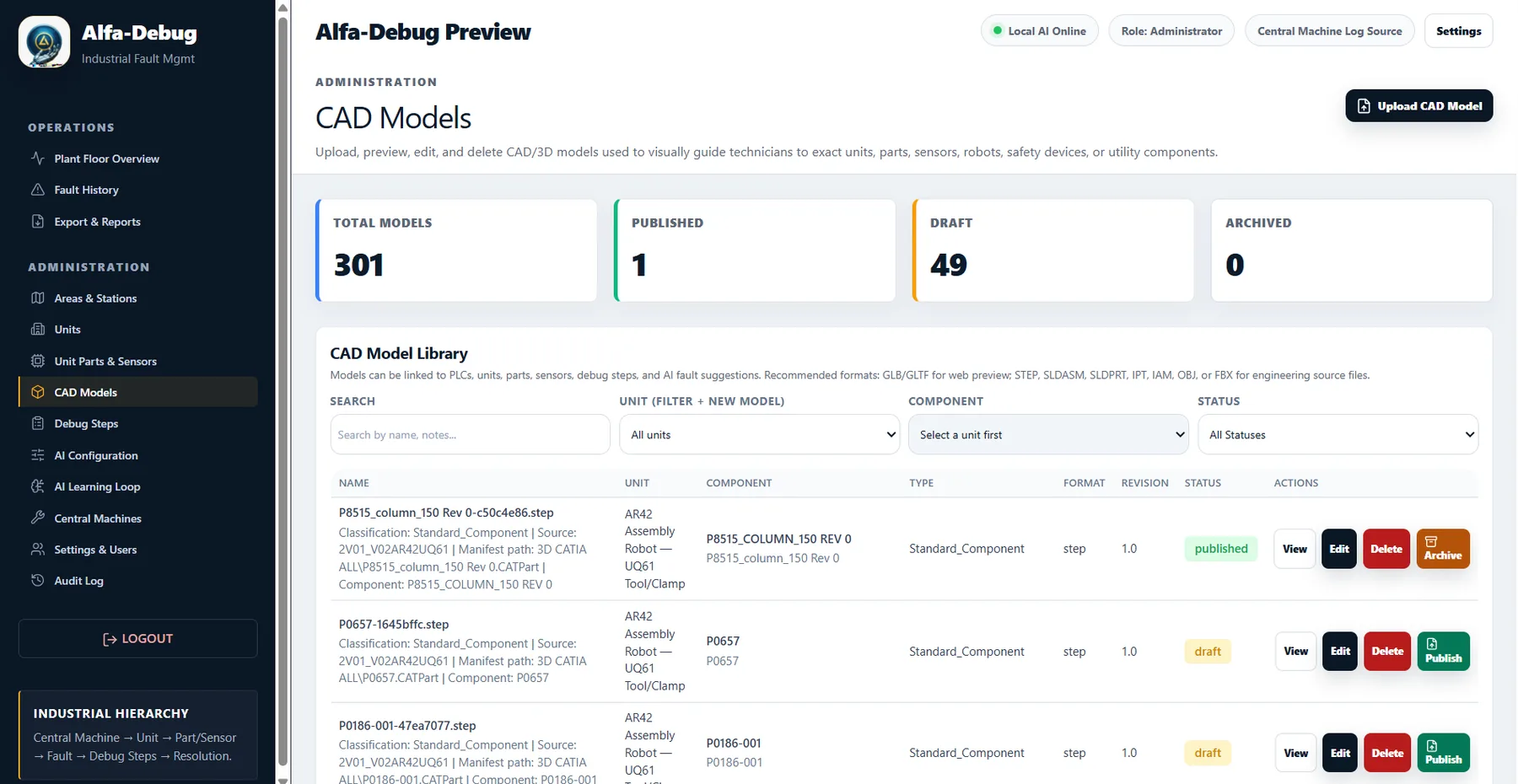This screenshot has width=1518, height=784.
Task: Open the All Statuses dropdown
Action: tap(1338, 434)
